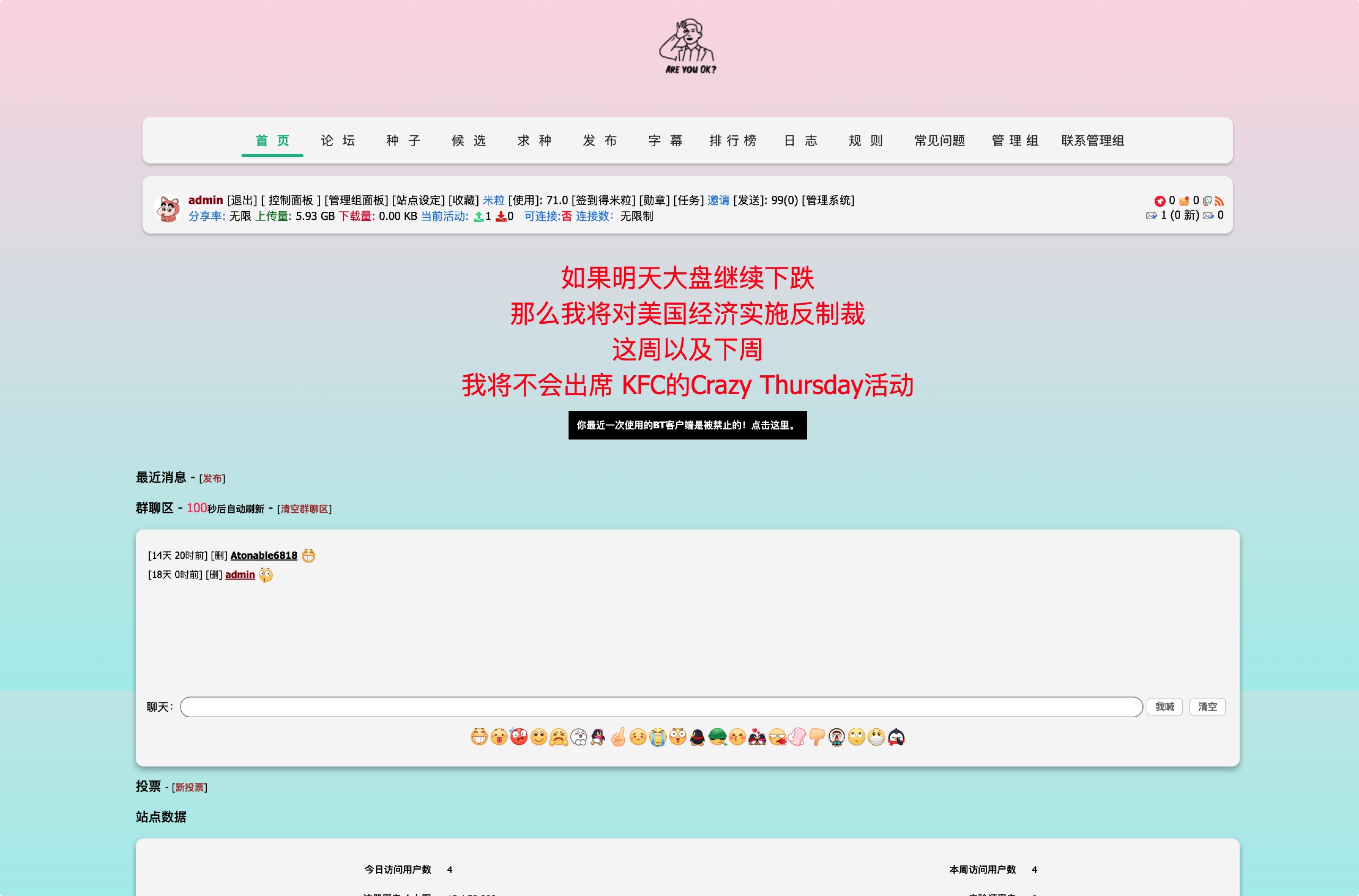1359x896 pixels.
Task: Click the banned BT client warning banner
Action: [687, 425]
